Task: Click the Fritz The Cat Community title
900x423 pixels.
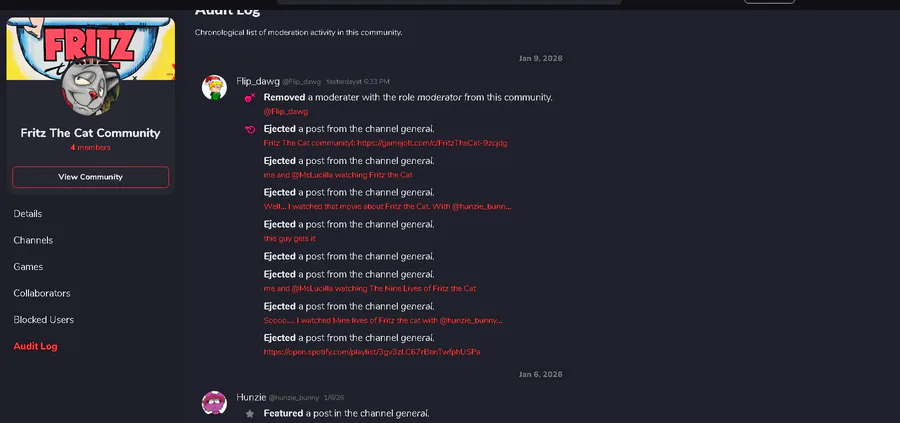Action: tap(90, 133)
